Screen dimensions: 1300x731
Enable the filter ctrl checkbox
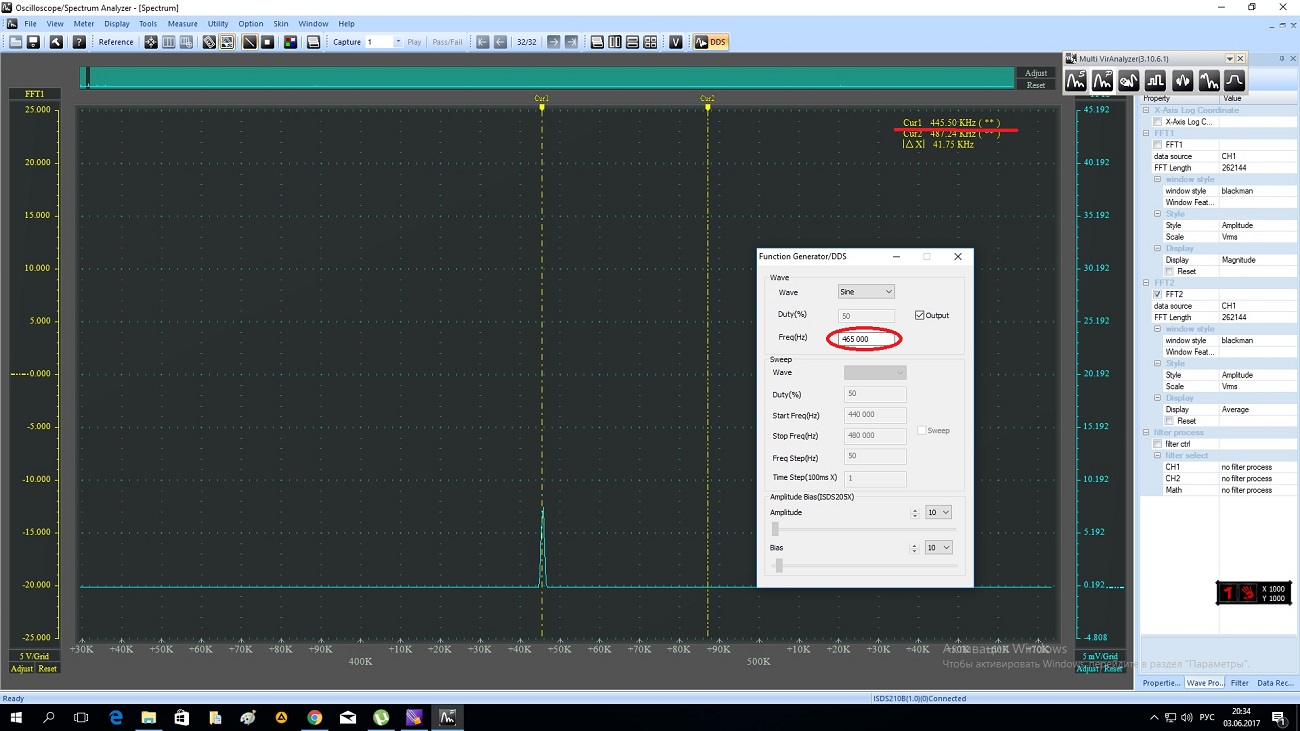1158,444
